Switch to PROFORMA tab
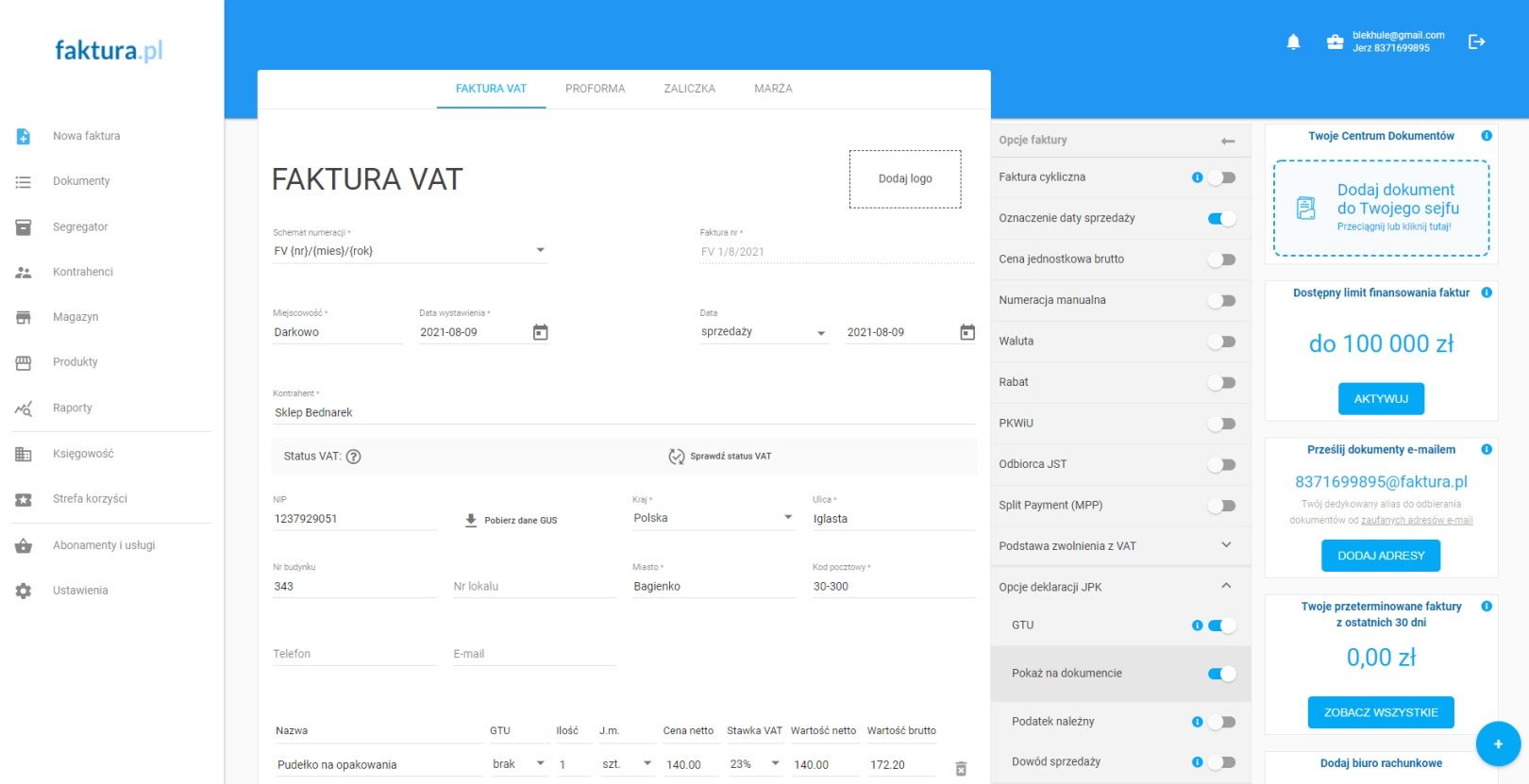The image size is (1529, 784). pyautogui.click(x=595, y=89)
